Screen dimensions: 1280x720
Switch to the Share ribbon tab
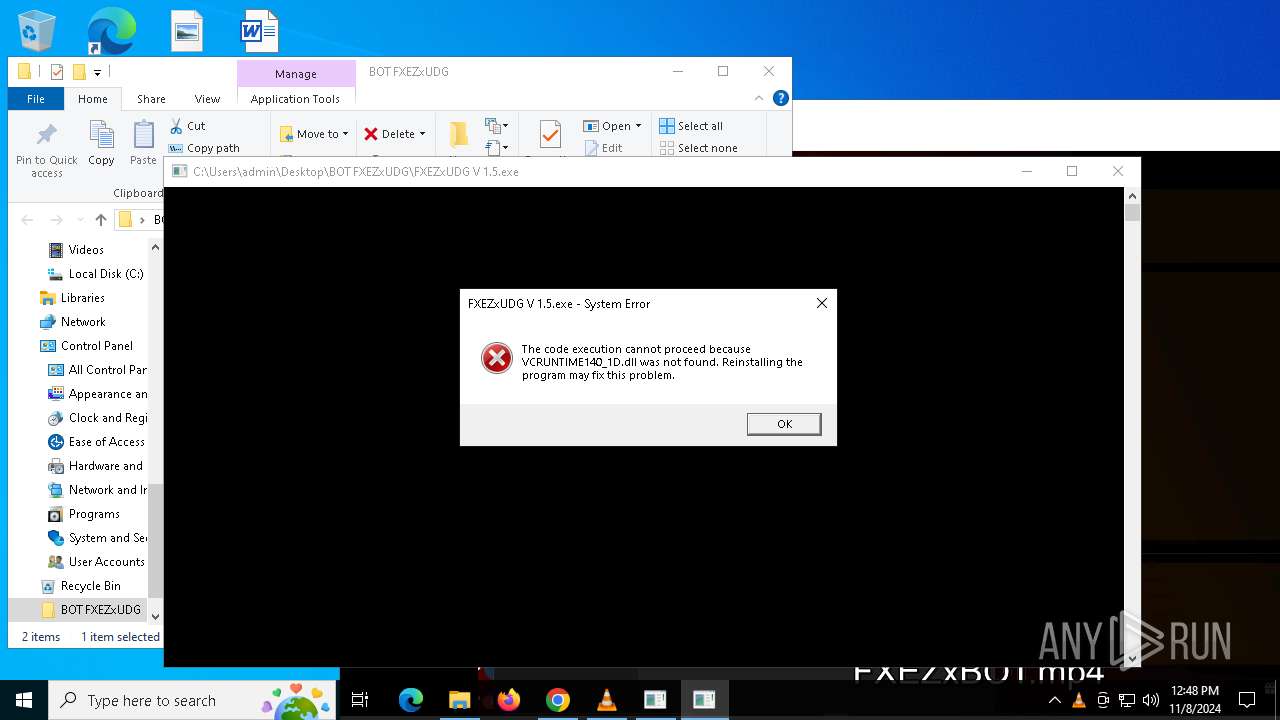151,99
